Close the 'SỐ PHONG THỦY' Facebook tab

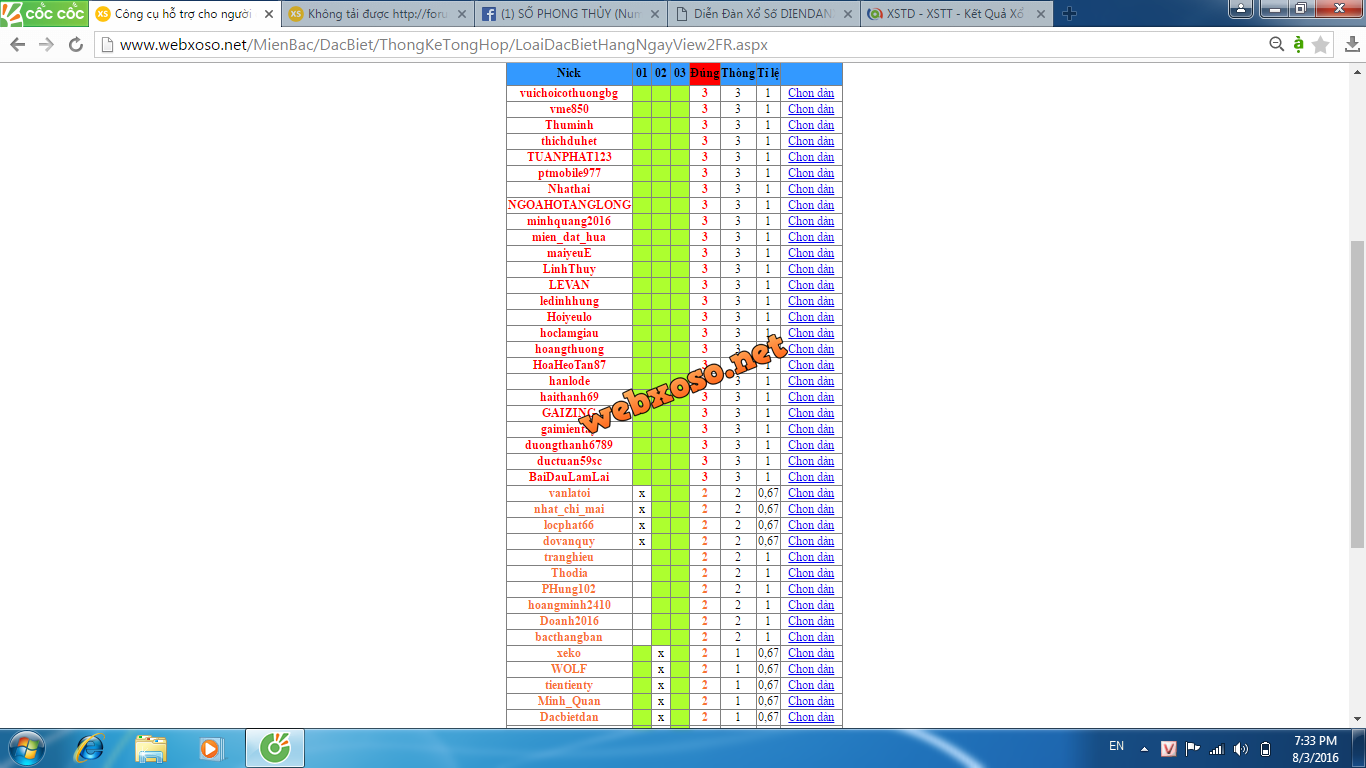click(655, 14)
